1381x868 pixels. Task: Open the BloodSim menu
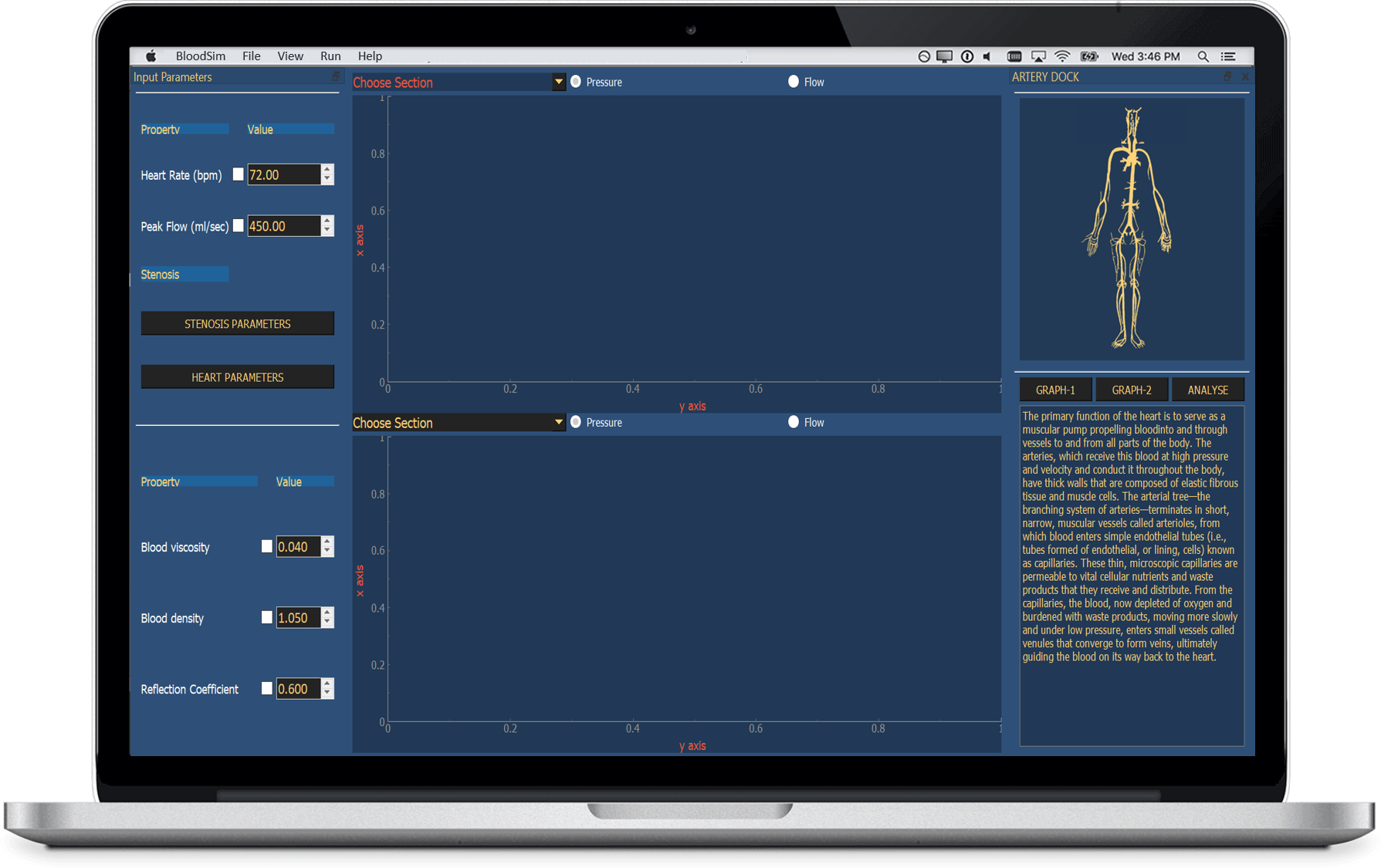201,56
